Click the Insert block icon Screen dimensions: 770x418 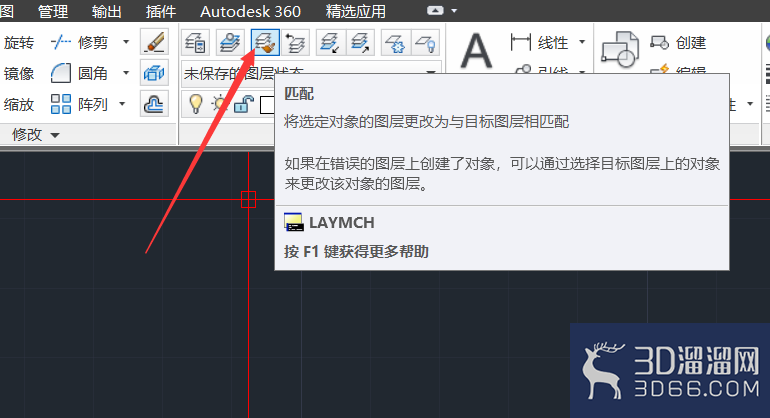620,49
